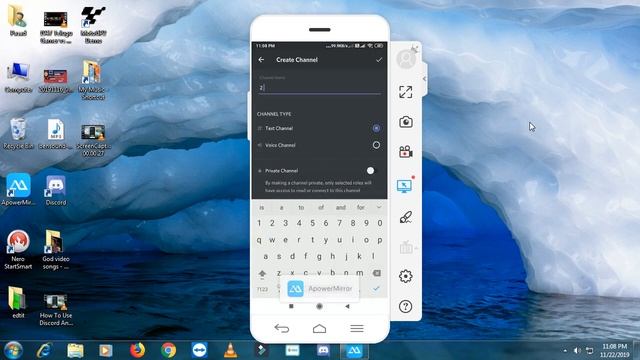Open TeamViewer from the taskbar
Screen dimensions: 640x360
(199, 350)
